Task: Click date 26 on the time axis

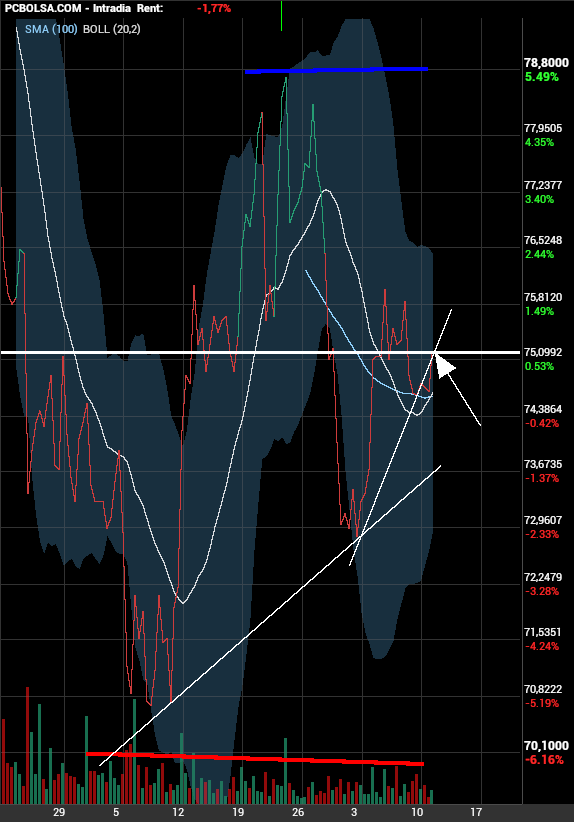Action: coord(298,812)
